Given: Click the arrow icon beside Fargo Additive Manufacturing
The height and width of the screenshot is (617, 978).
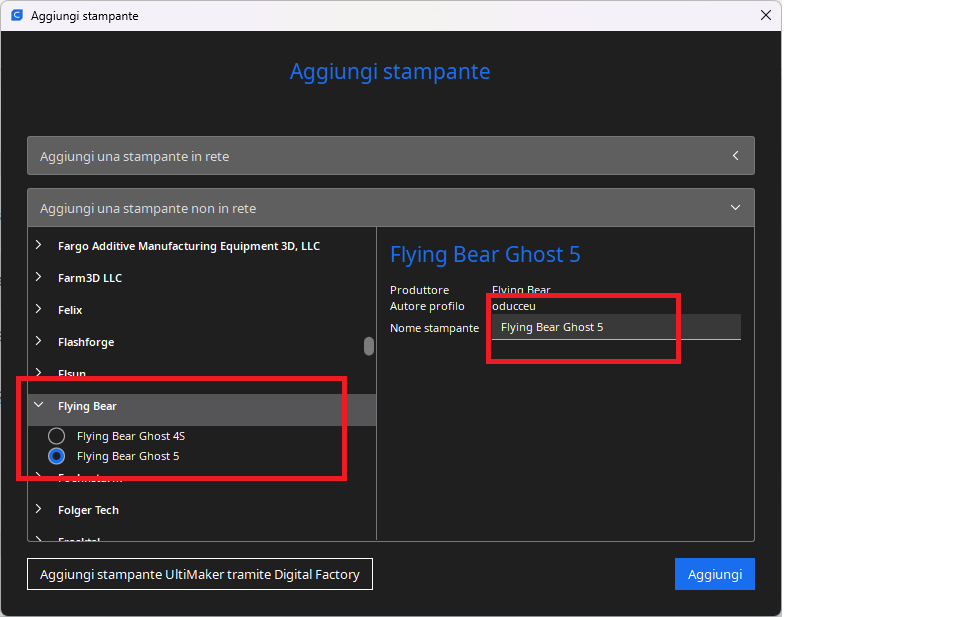Looking at the screenshot, I should click(x=39, y=246).
